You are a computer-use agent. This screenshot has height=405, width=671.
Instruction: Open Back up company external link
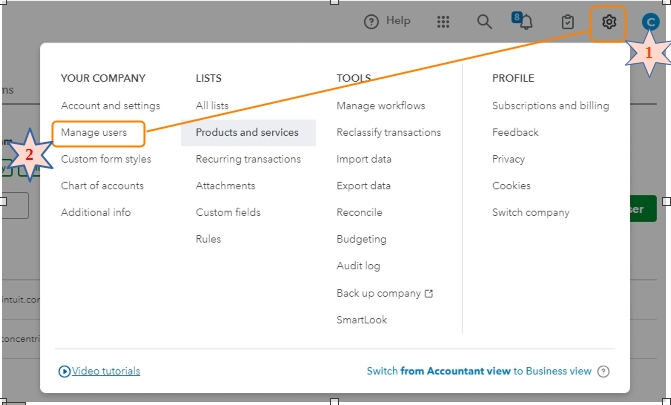[385, 293]
